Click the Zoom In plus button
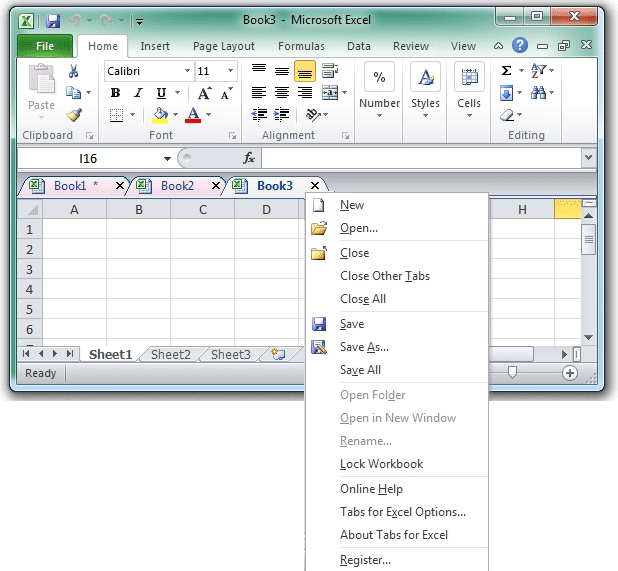618x571 pixels. click(570, 373)
